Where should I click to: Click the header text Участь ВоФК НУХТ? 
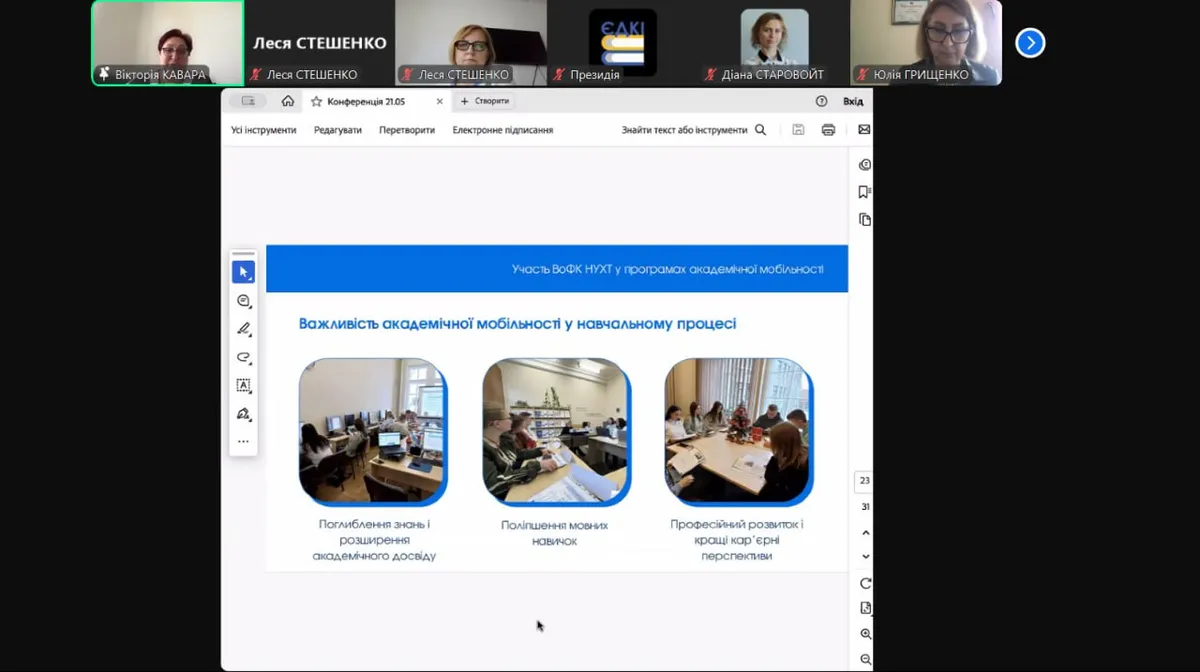coord(668,269)
